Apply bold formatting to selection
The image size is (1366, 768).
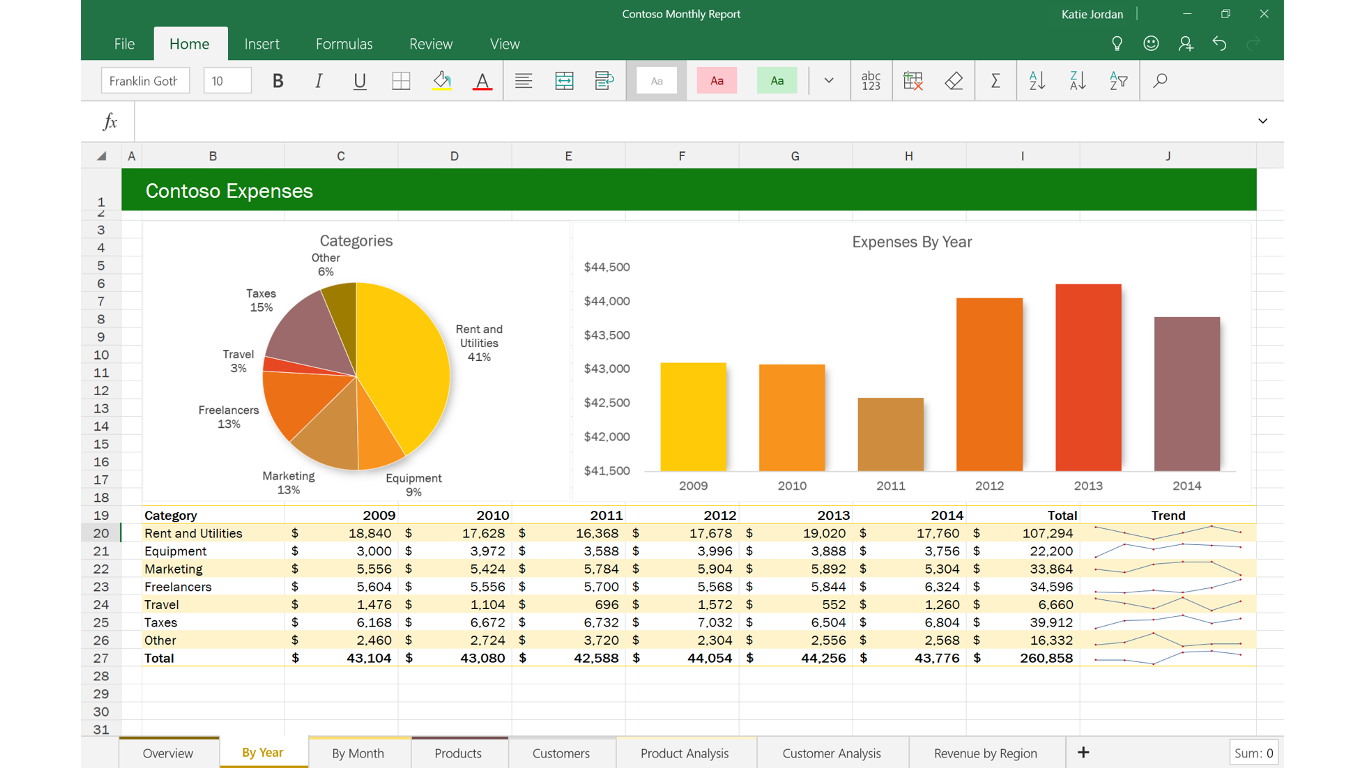pos(277,80)
